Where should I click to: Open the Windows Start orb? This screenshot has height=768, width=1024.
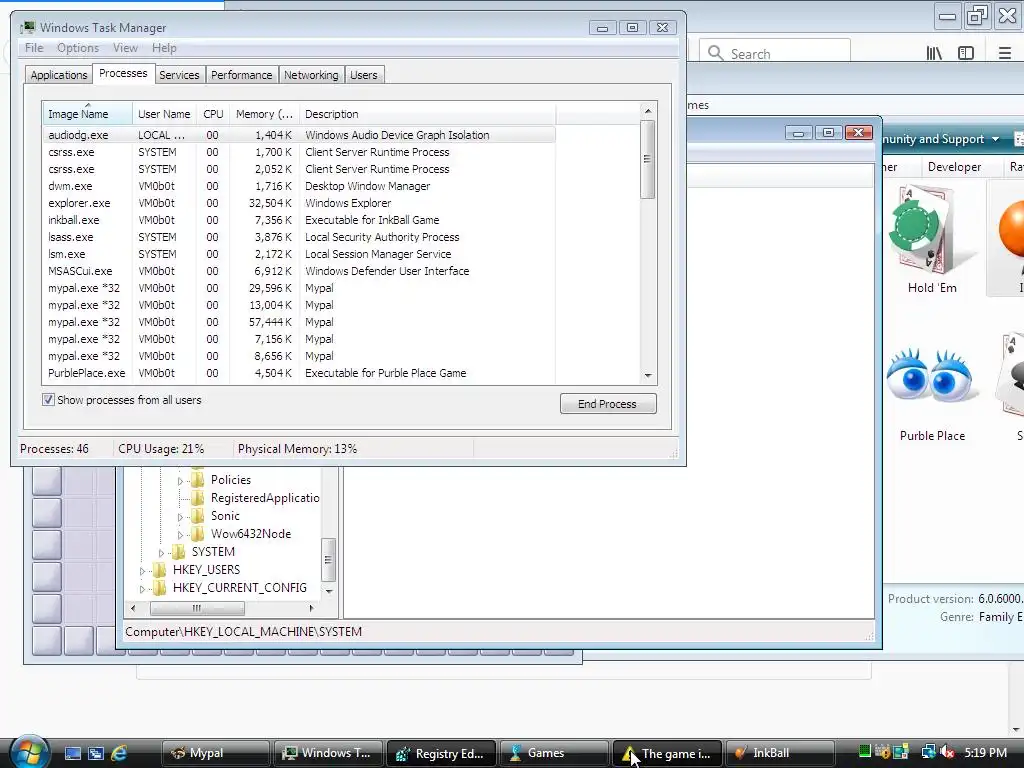[x=28, y=752]
